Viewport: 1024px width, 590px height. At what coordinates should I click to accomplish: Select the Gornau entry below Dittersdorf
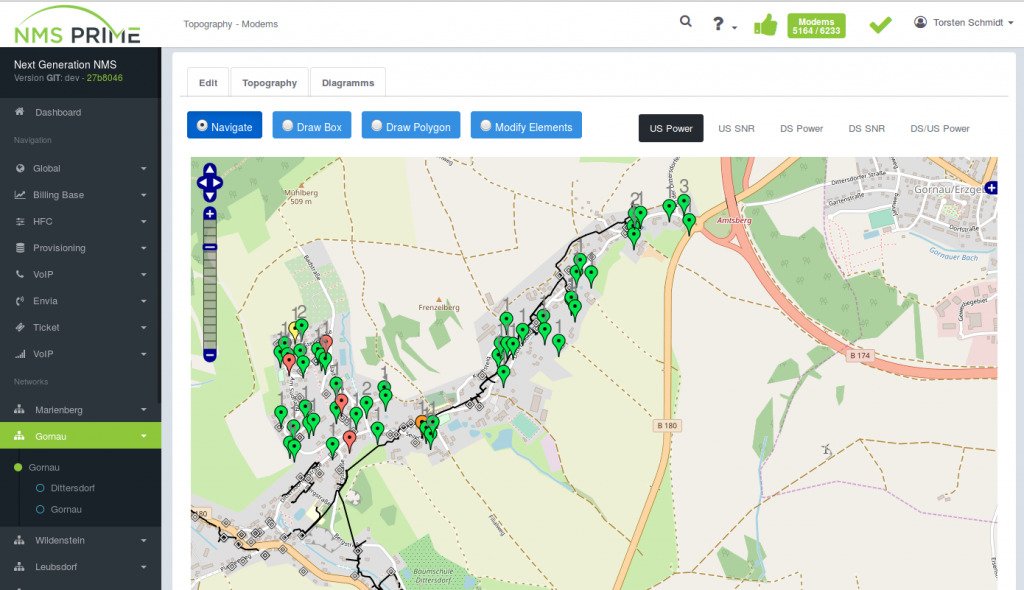(66, 510)
